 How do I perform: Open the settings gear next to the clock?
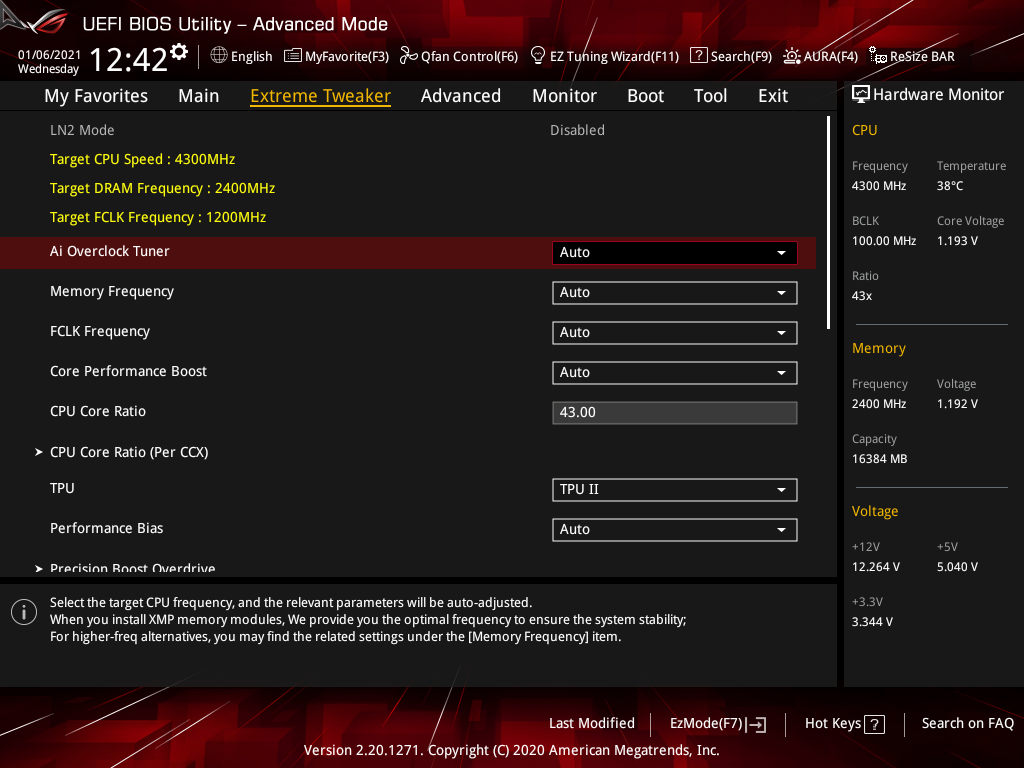(179, 52)
